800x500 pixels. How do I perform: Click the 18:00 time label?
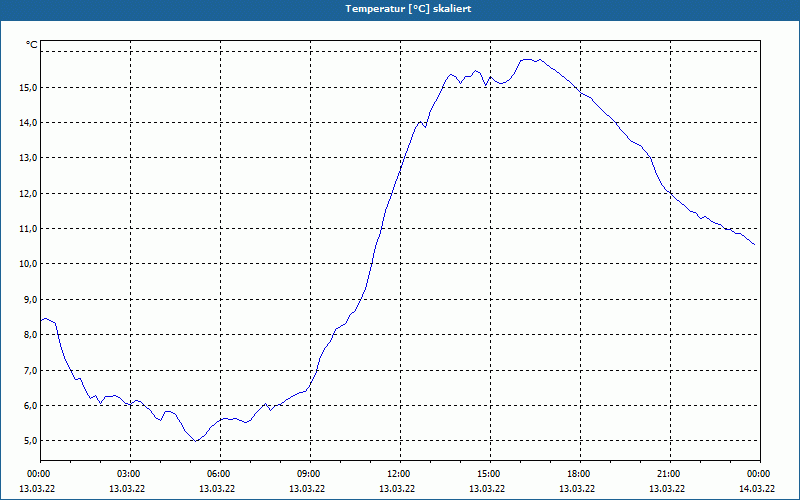(x=580, y=474)
